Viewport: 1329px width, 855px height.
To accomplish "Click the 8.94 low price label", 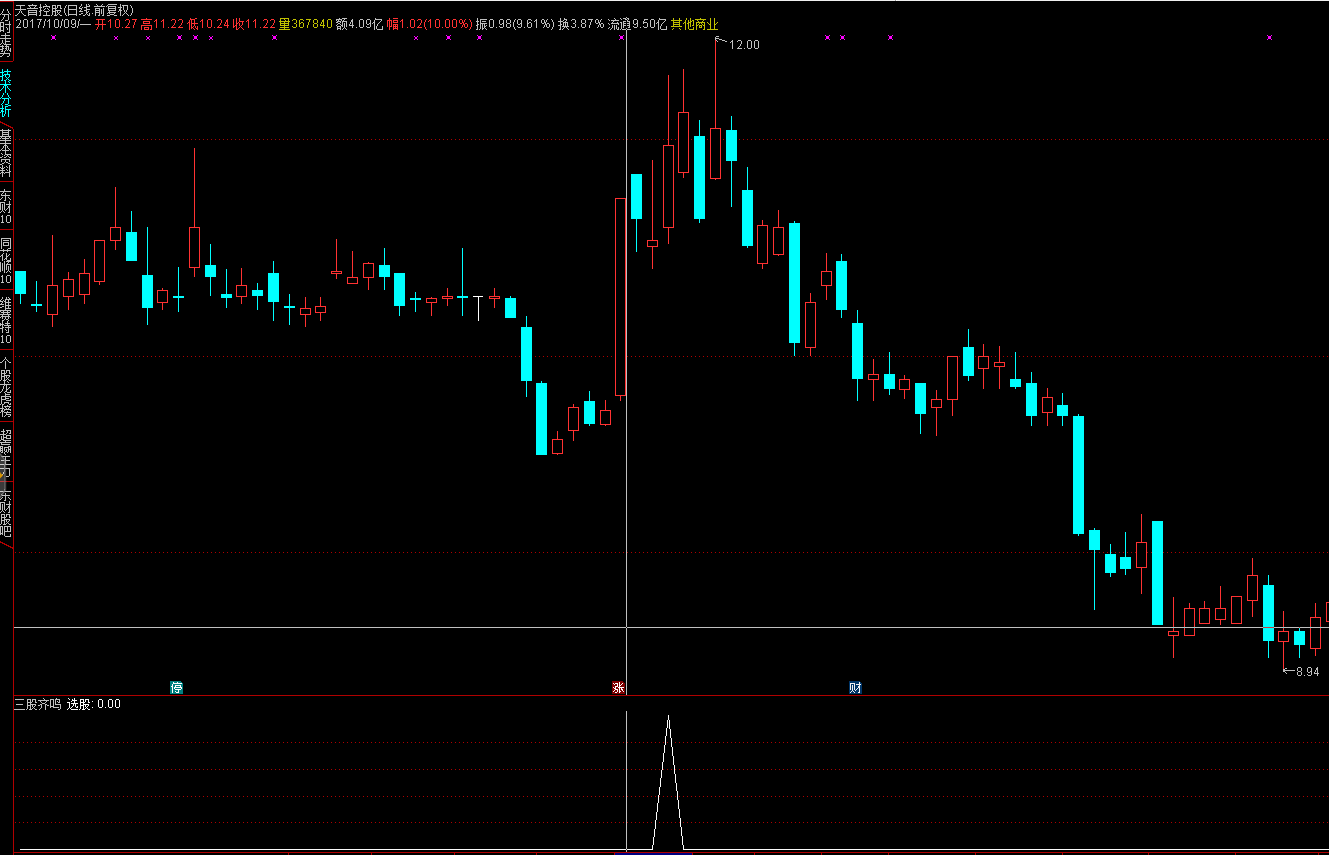I will (1307, 672).
